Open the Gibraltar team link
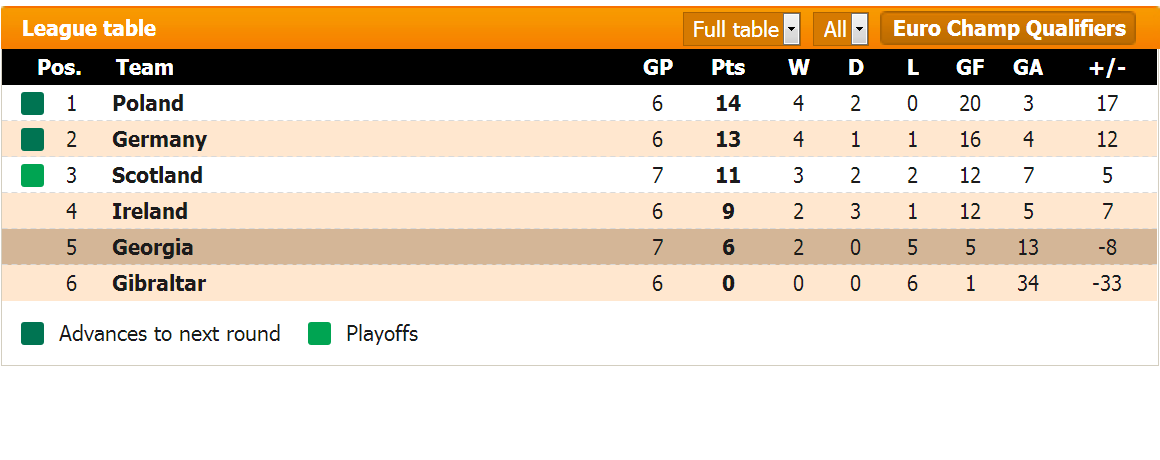Screen dimensions: 1160x460 pyautogui.click(x=159, y=283)
